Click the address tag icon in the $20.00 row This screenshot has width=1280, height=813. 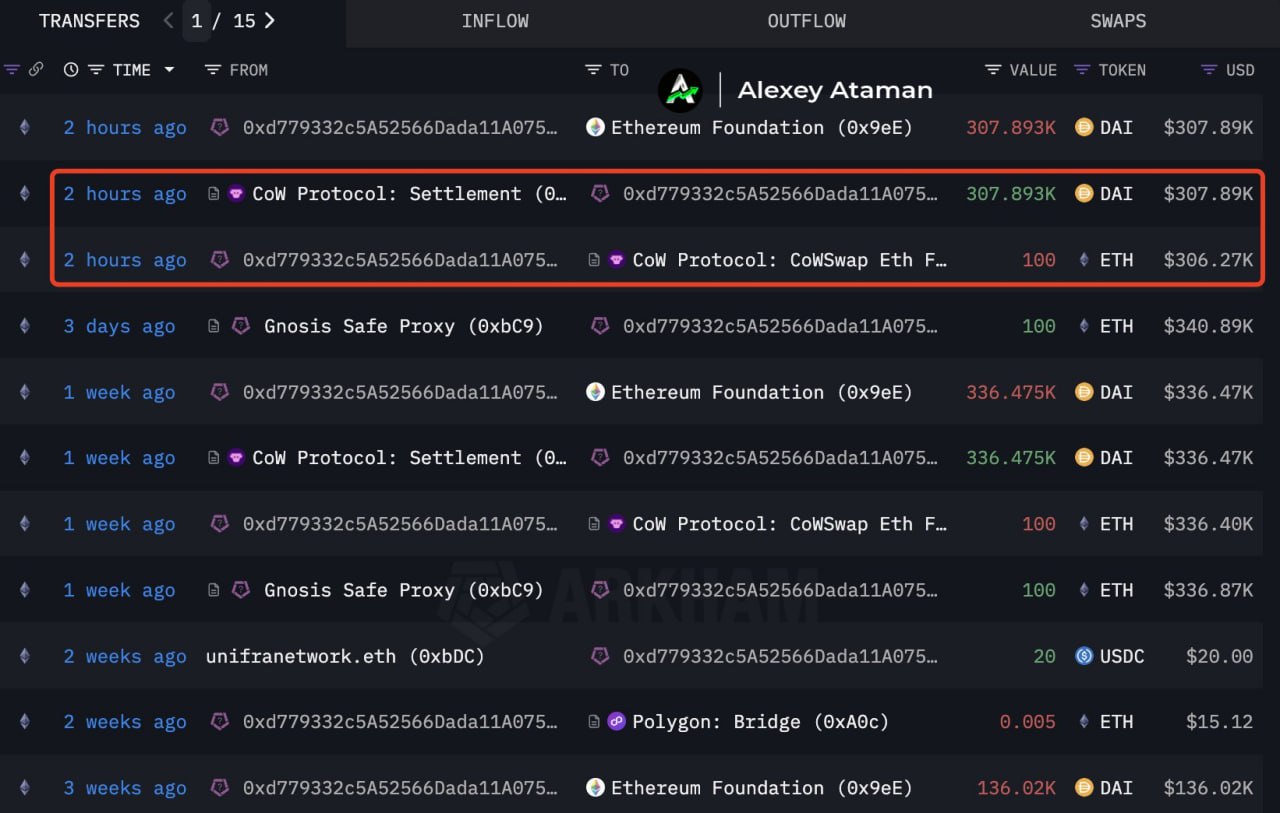pos(599,656)
